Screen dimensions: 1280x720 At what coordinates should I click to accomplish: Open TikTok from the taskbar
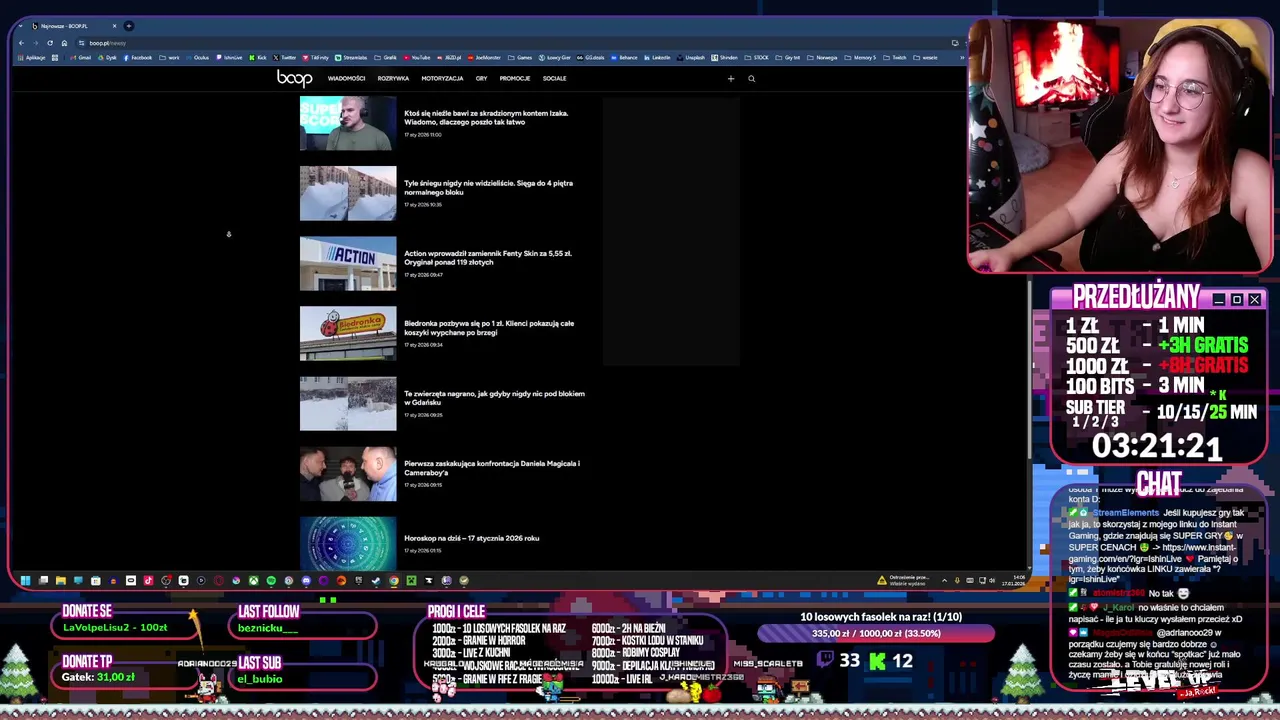coord(148,580)
